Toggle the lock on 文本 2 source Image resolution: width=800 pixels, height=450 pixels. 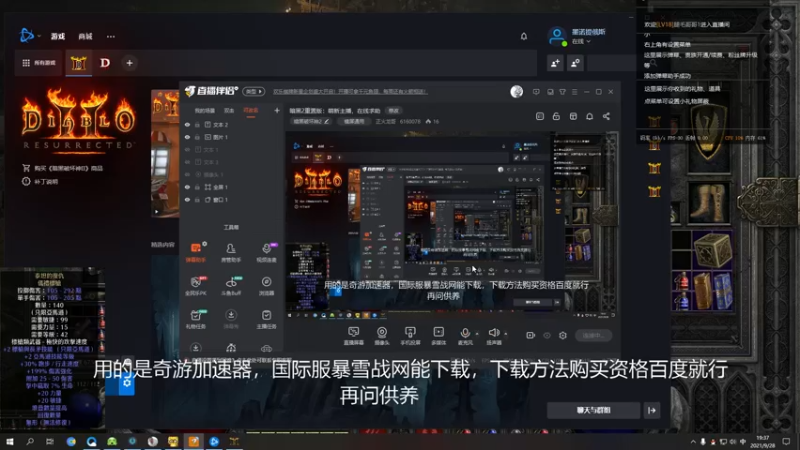click(197, 124)
